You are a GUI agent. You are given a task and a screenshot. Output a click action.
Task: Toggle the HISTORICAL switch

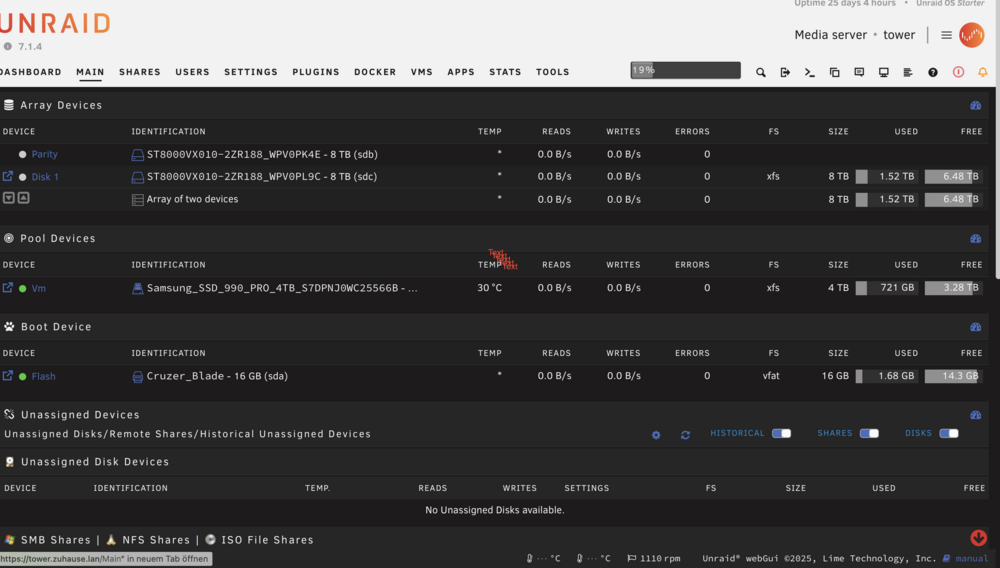click(781, 433)
